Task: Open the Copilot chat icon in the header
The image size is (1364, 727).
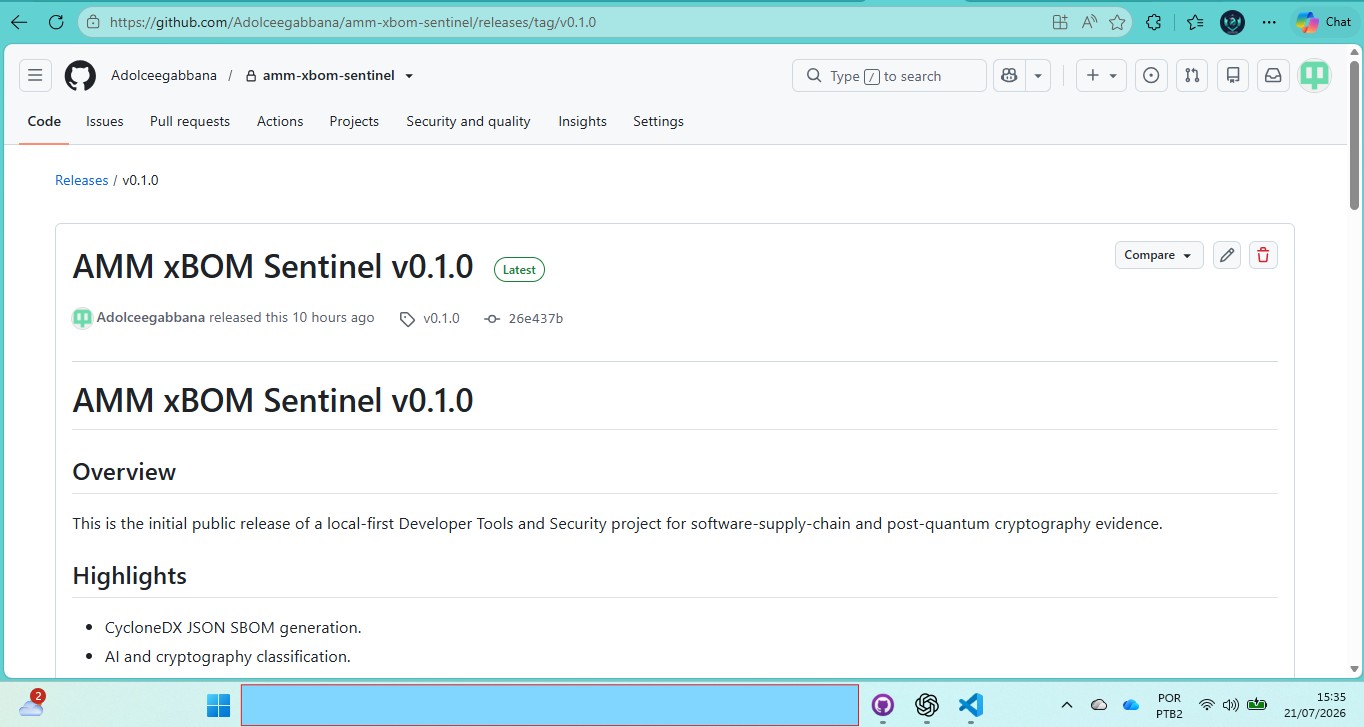Action: point(1009,76)
